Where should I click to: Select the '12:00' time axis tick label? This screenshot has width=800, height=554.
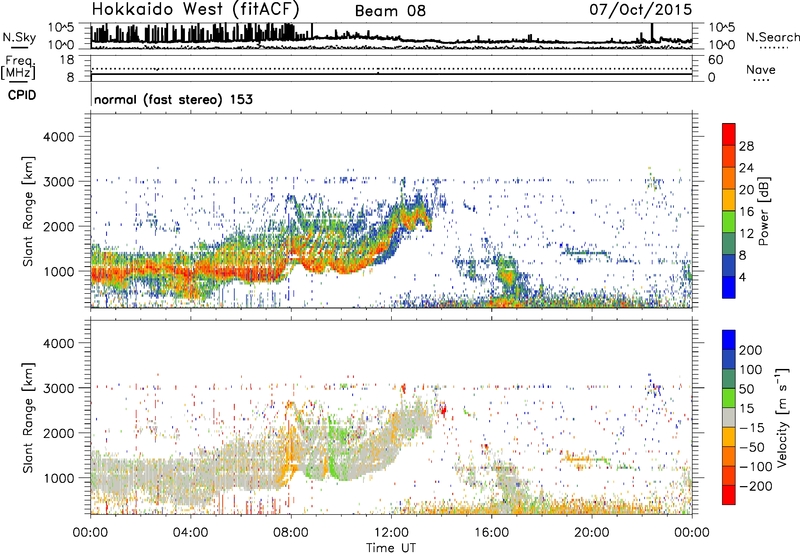click(x=391, y=533)
